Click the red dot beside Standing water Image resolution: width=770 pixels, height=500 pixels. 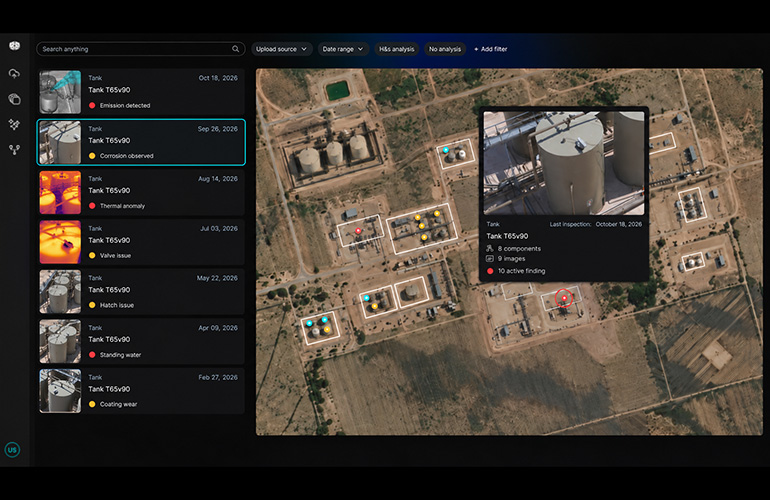click(92, 355)
